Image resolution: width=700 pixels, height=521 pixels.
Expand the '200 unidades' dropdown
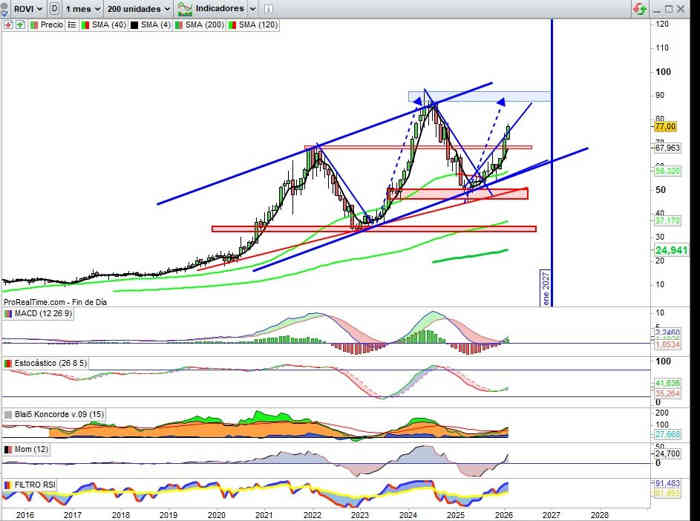[x=137, y=8]
